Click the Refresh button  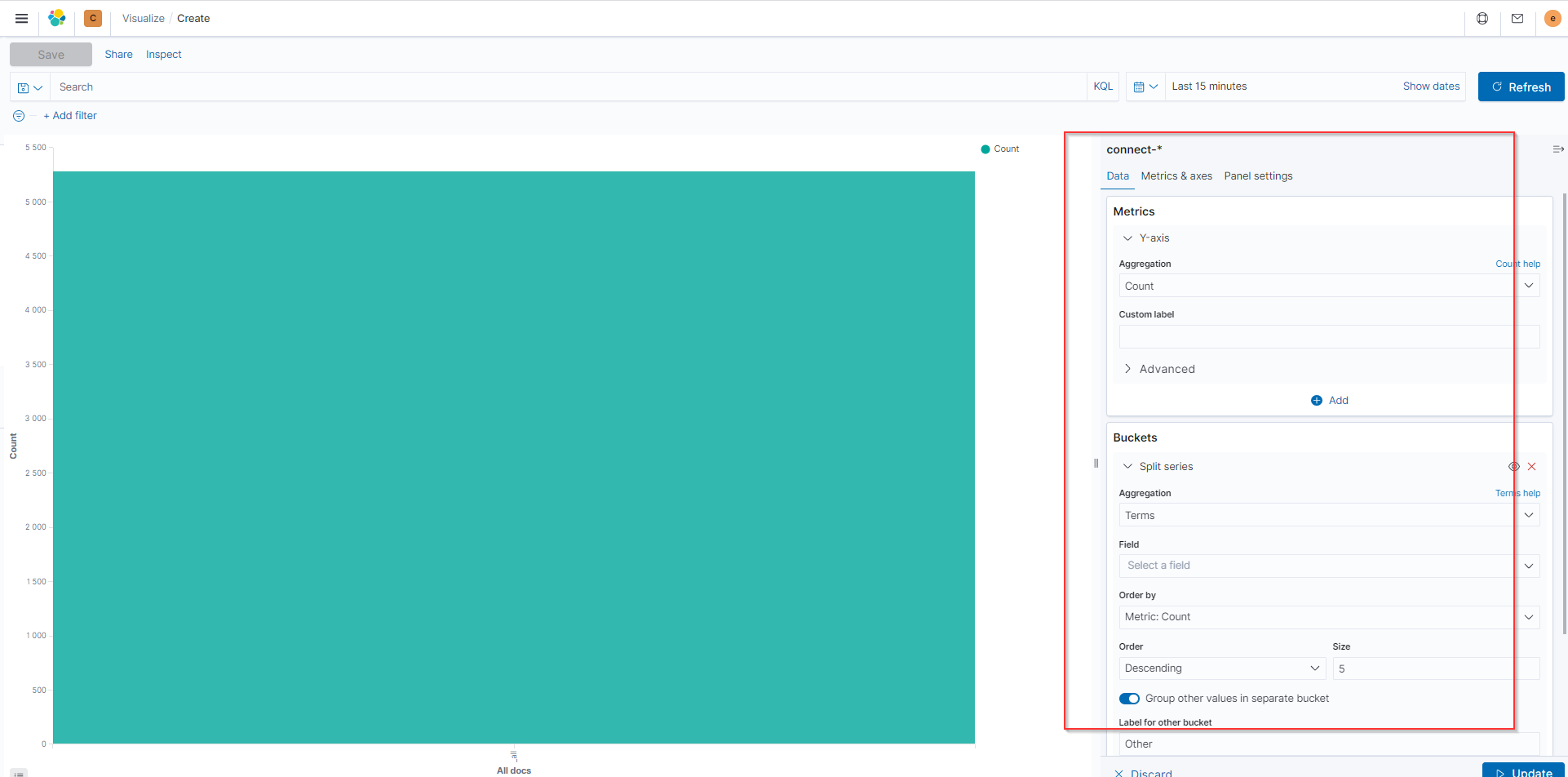coord(1521,87)
